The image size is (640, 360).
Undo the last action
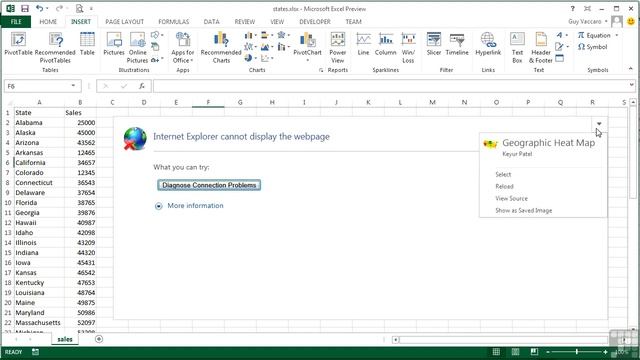(x=39, y=9)
